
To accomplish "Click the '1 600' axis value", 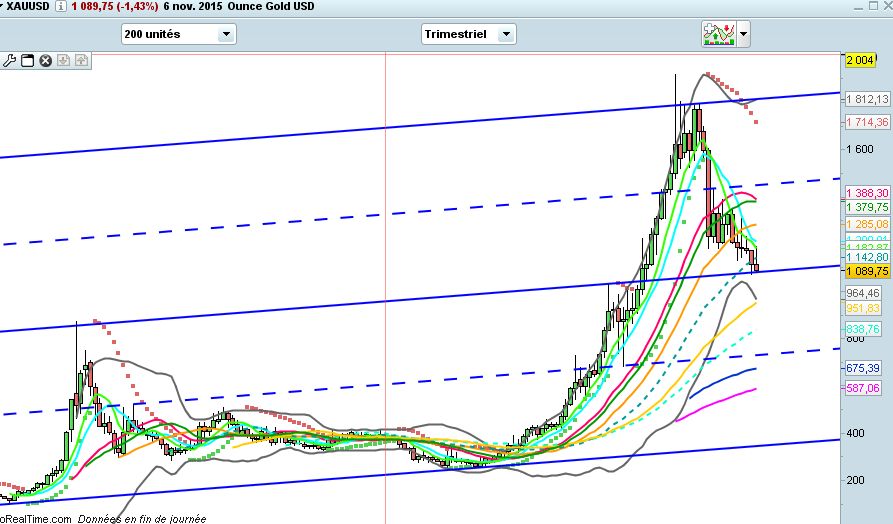I will click(x=859, y=149).
